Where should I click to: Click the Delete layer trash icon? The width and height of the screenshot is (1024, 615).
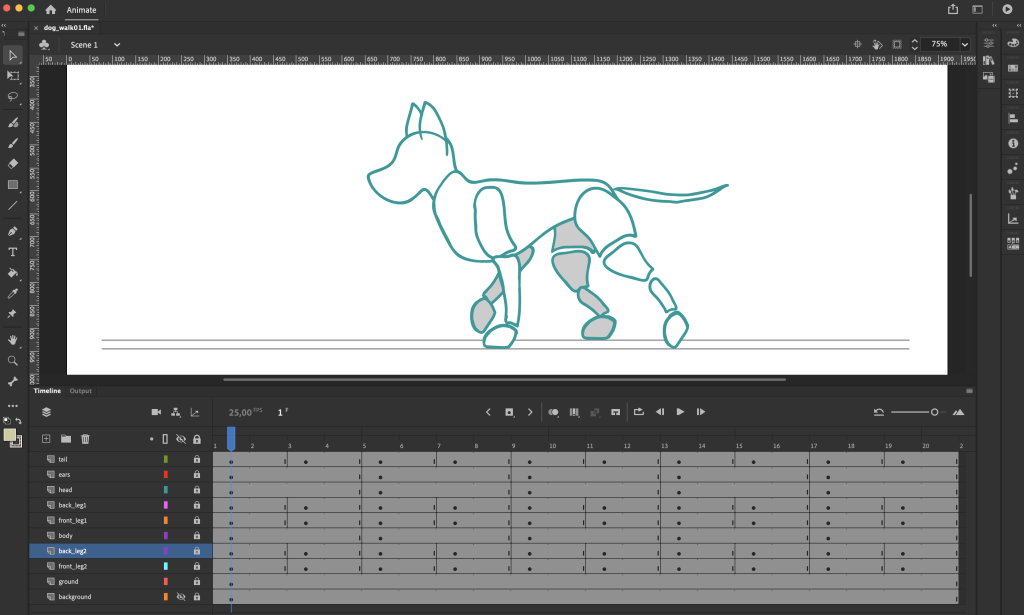click(x=85, y=438)
